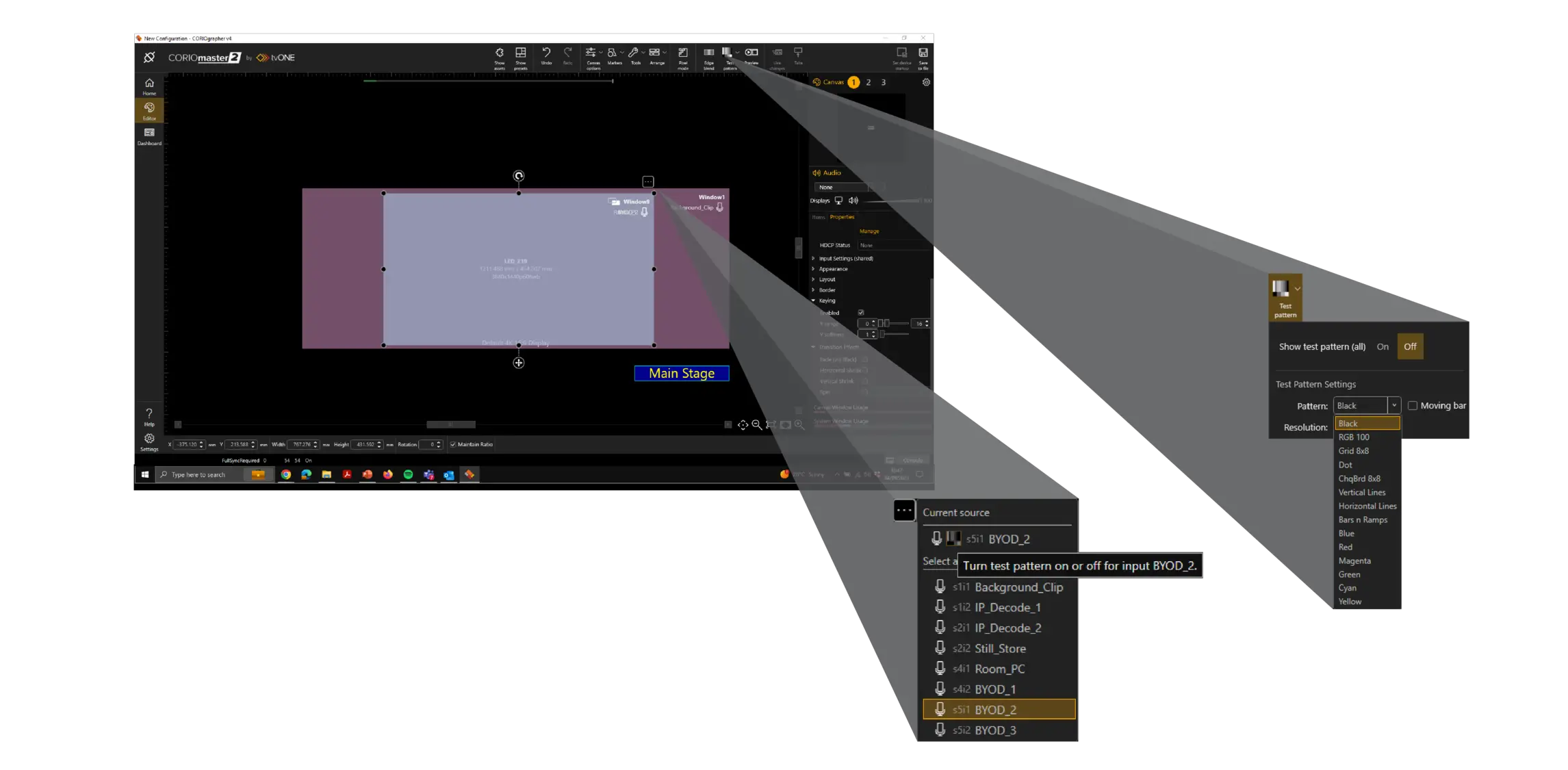Click the Y range slider track
This screenshot has width=1568, height=770.
pos(894,323)
